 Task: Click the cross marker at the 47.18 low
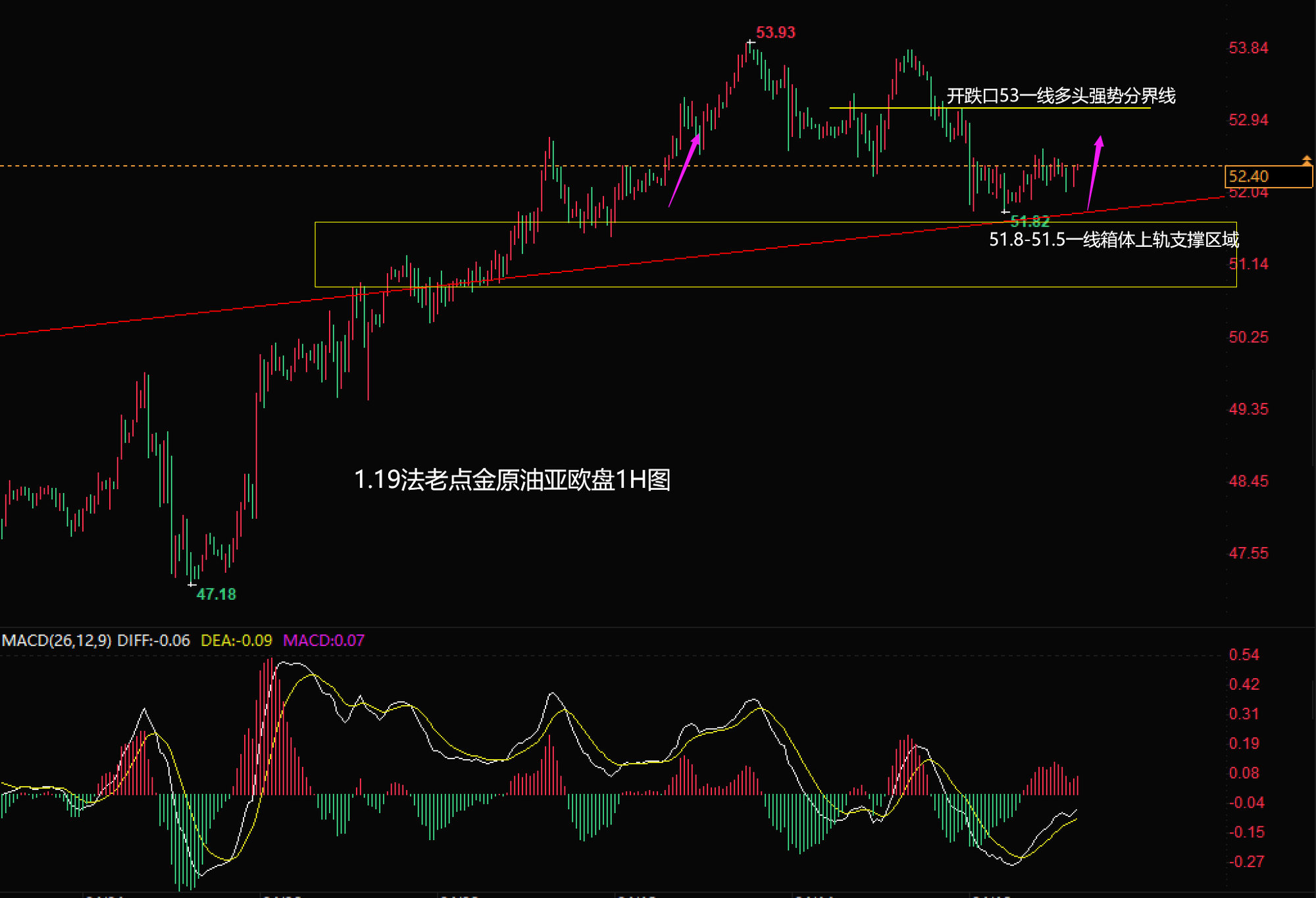(191, 584)
